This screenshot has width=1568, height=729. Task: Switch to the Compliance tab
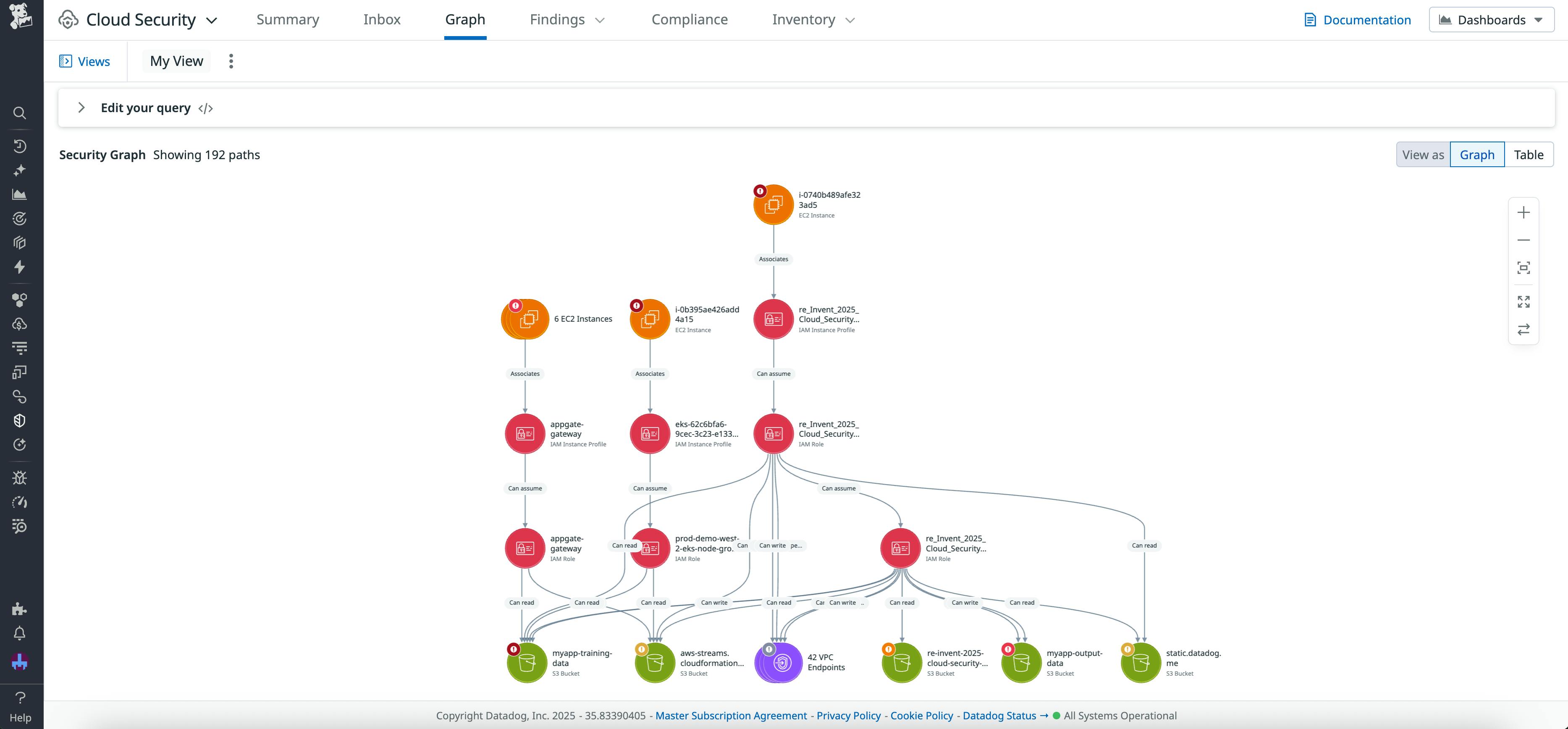690,19
